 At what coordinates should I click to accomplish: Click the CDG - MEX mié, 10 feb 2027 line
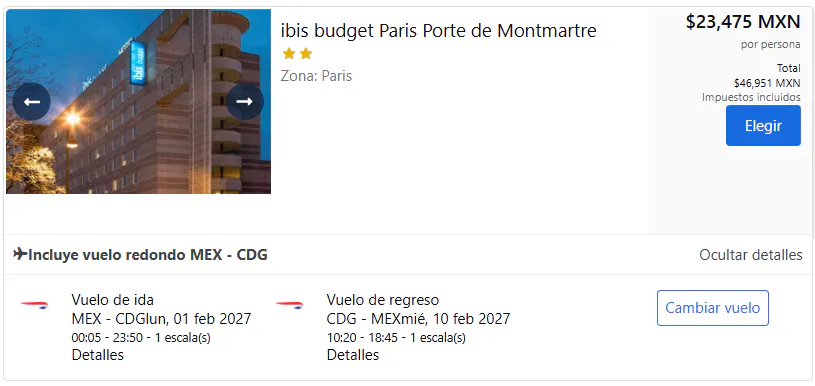click(418, 318)
